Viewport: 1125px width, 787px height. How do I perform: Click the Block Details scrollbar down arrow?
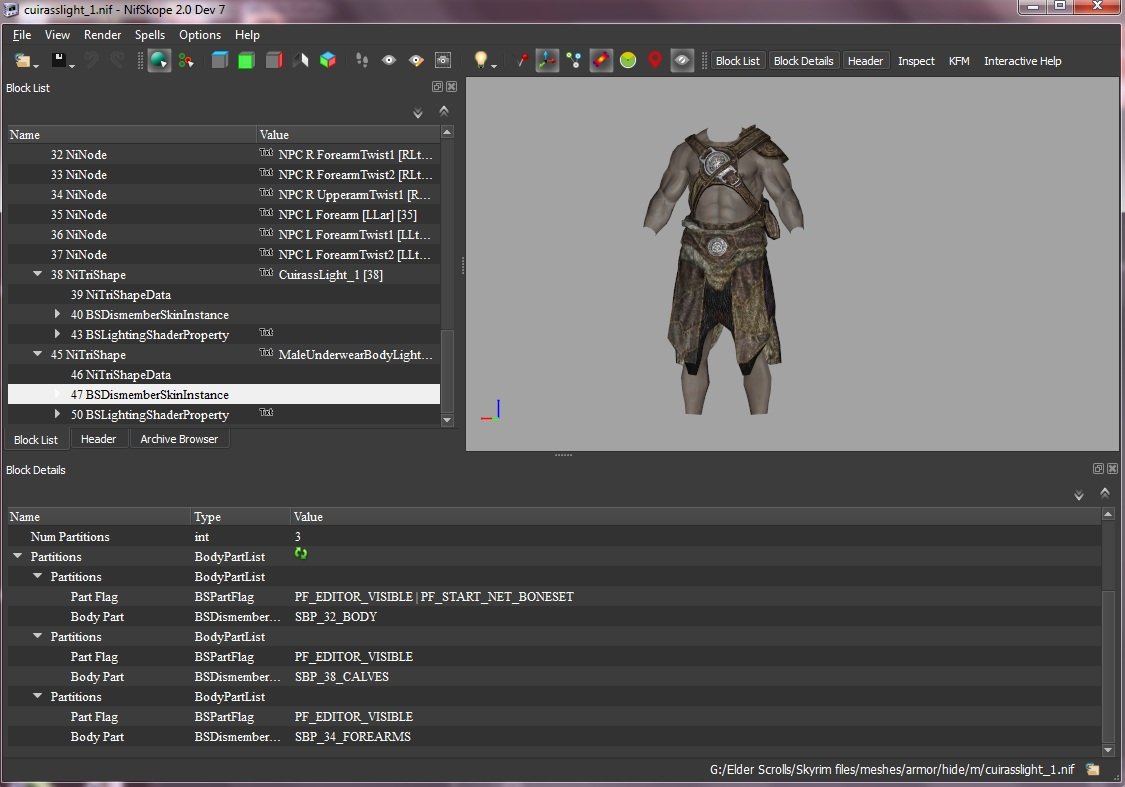coord(1108,750)
